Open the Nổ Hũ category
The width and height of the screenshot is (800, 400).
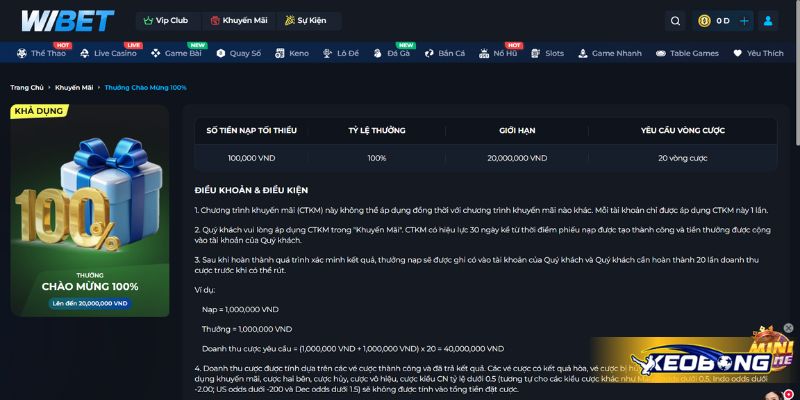coord(498,53)
